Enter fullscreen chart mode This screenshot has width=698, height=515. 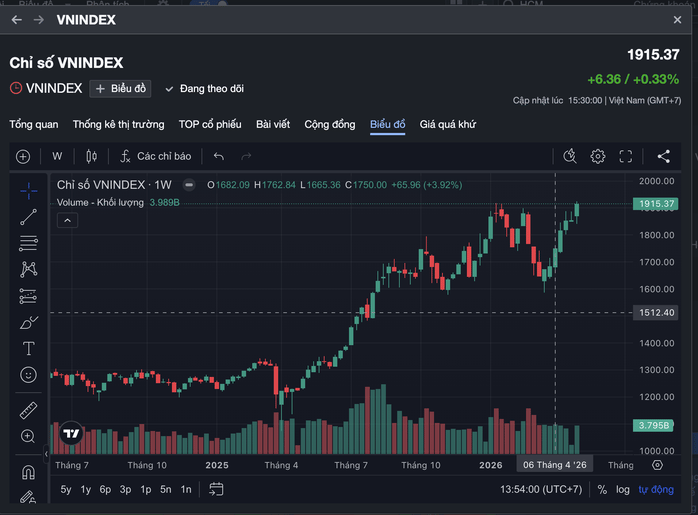(x=626, y=157)
